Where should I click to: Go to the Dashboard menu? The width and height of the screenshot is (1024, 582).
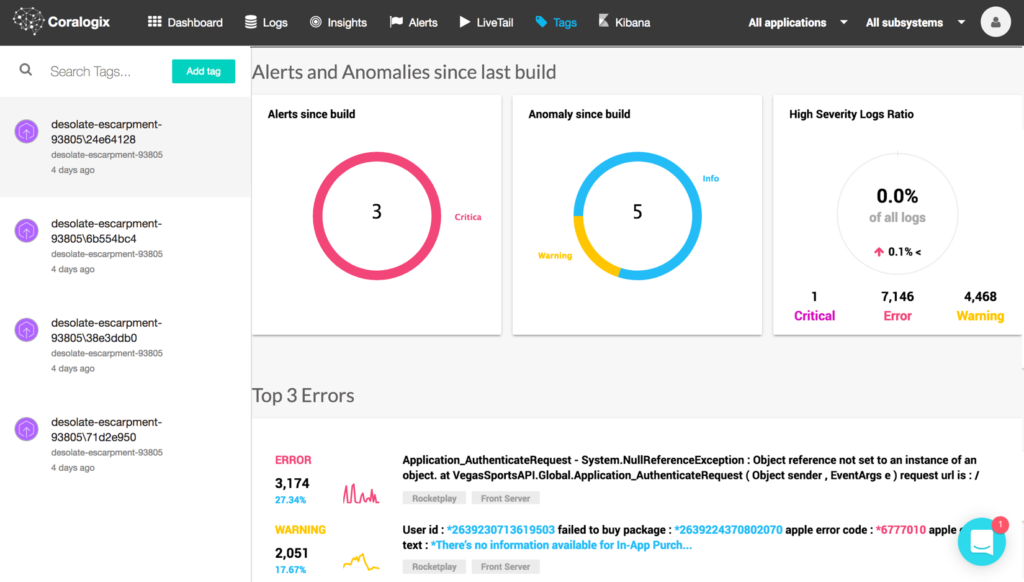(185, 22)
